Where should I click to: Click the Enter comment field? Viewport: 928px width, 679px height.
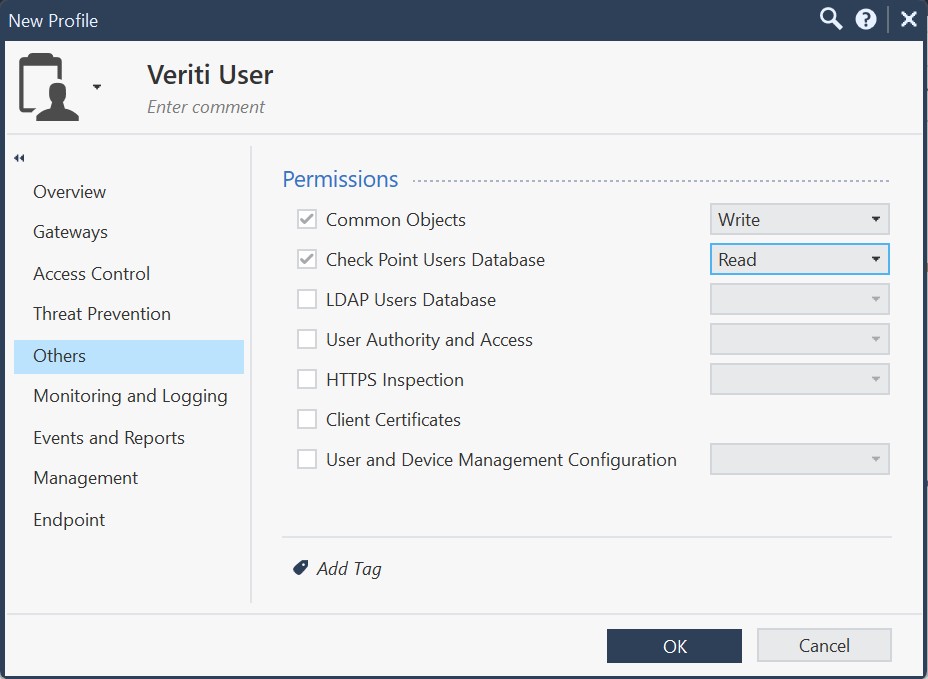click(x=206, y=107)
